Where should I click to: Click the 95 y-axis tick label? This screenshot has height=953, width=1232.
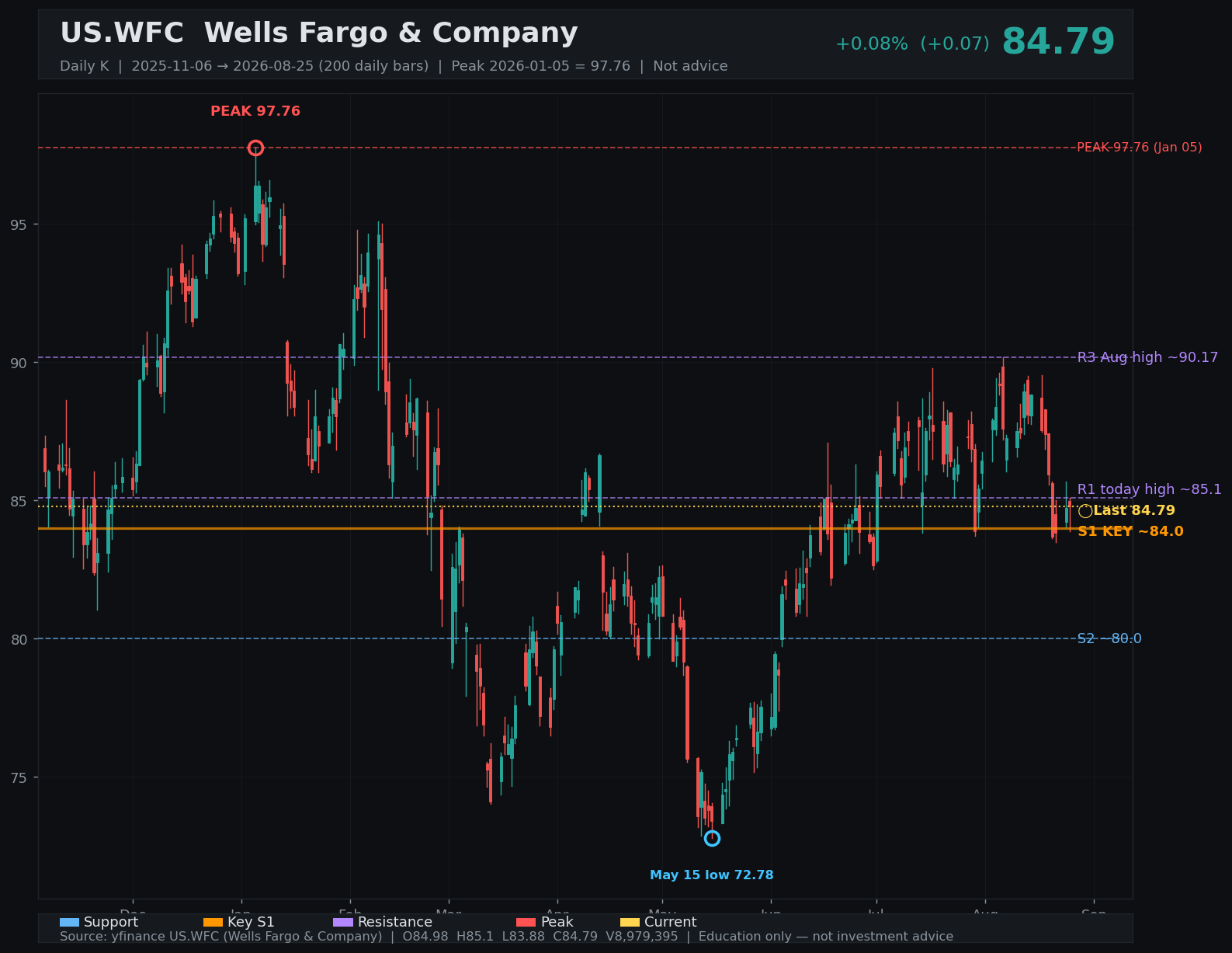click(x=18, y=225)
